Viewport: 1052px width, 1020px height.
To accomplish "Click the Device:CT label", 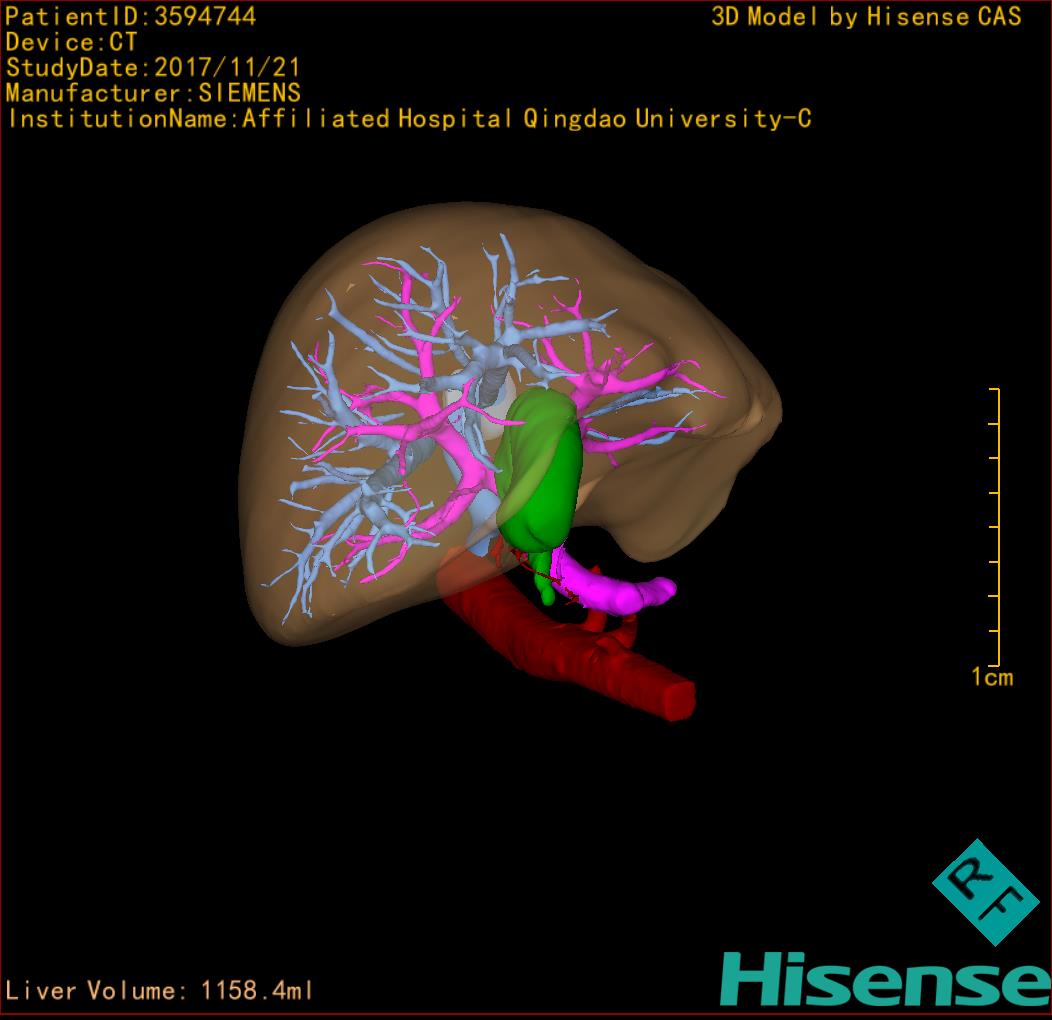I will (x=71, y=42).
